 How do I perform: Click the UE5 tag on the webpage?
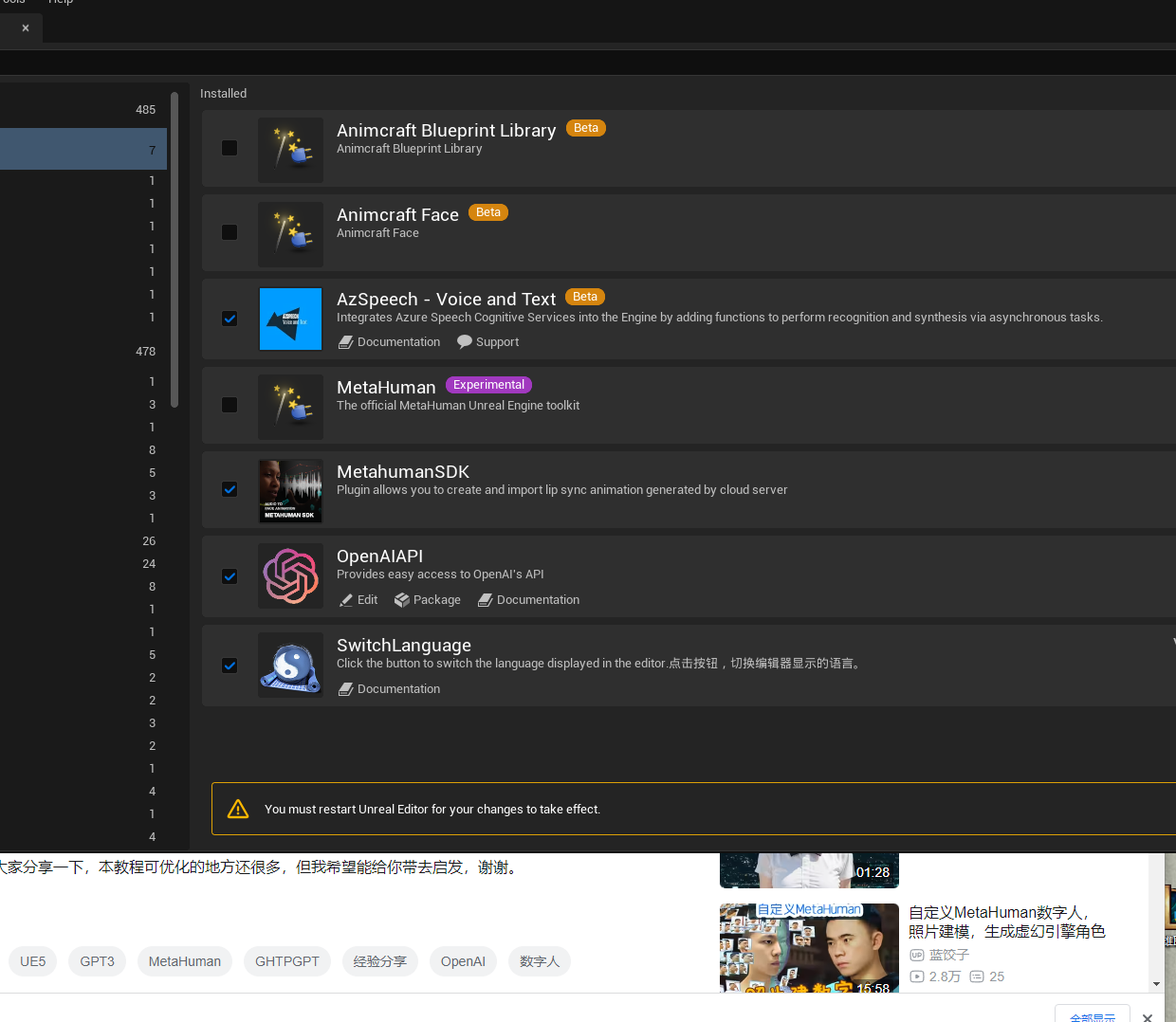click(x=33, y=961)
